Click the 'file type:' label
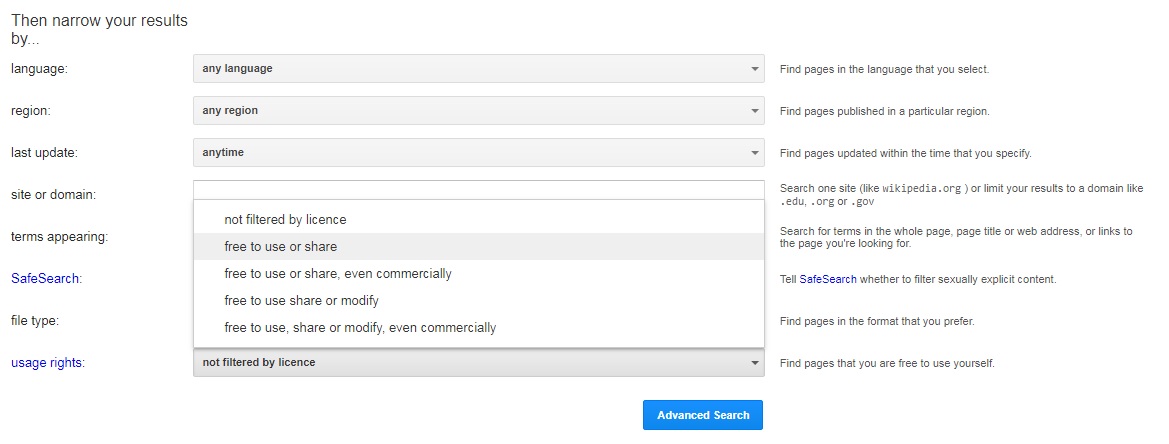1169x444 pixels. [35, 320]
